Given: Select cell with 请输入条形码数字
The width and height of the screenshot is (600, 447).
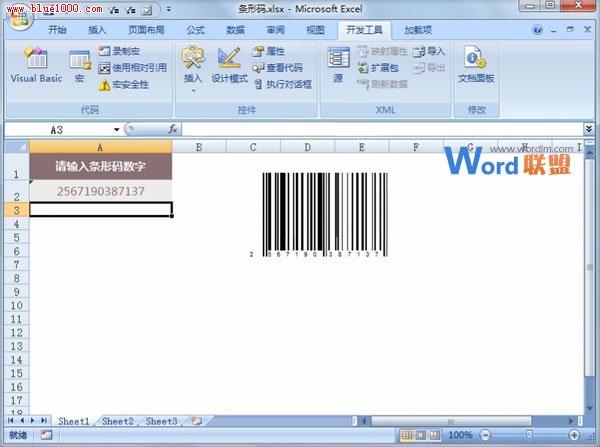Looking at the screenshot, I should point(101,166).
